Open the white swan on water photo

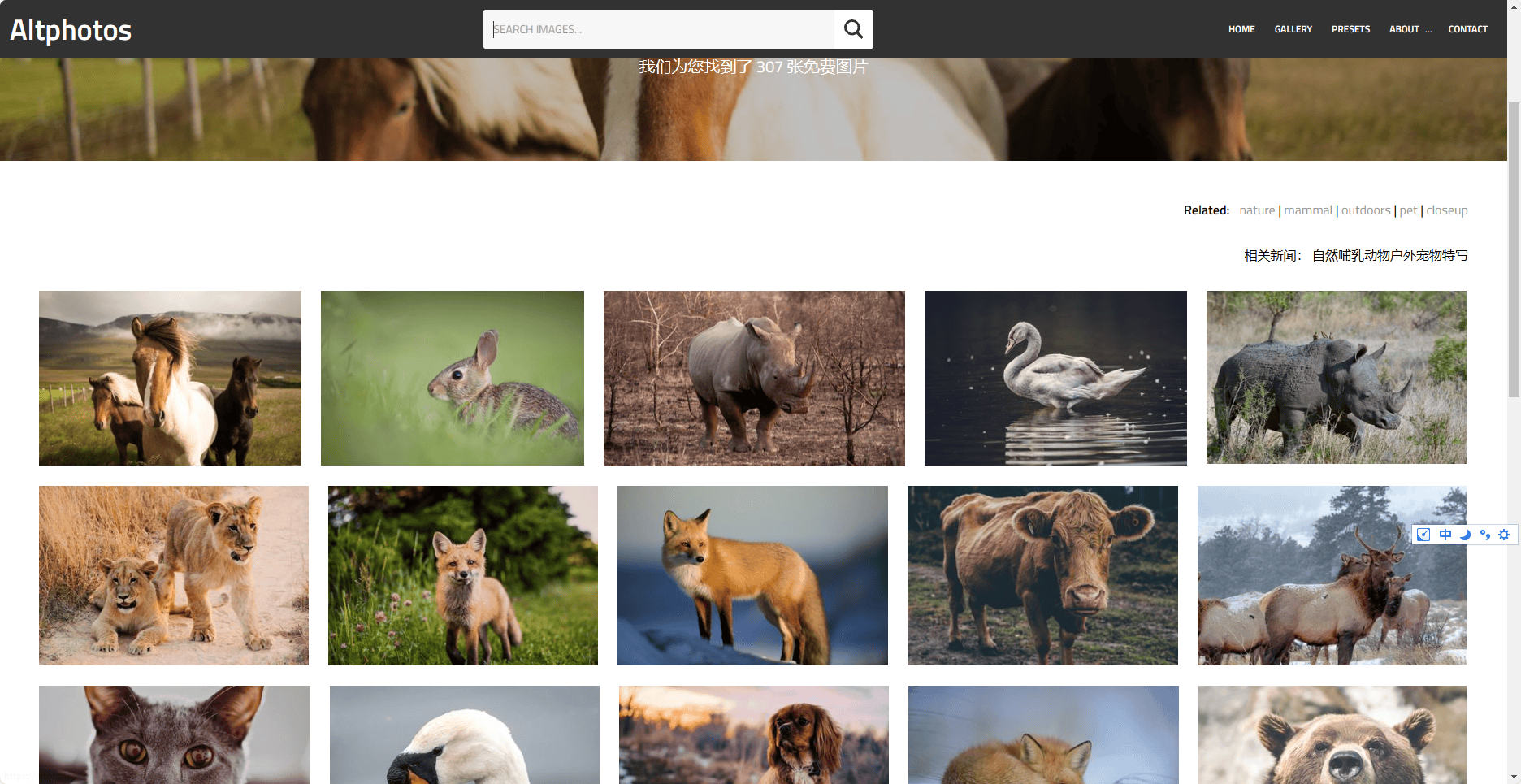[1055, 378]
